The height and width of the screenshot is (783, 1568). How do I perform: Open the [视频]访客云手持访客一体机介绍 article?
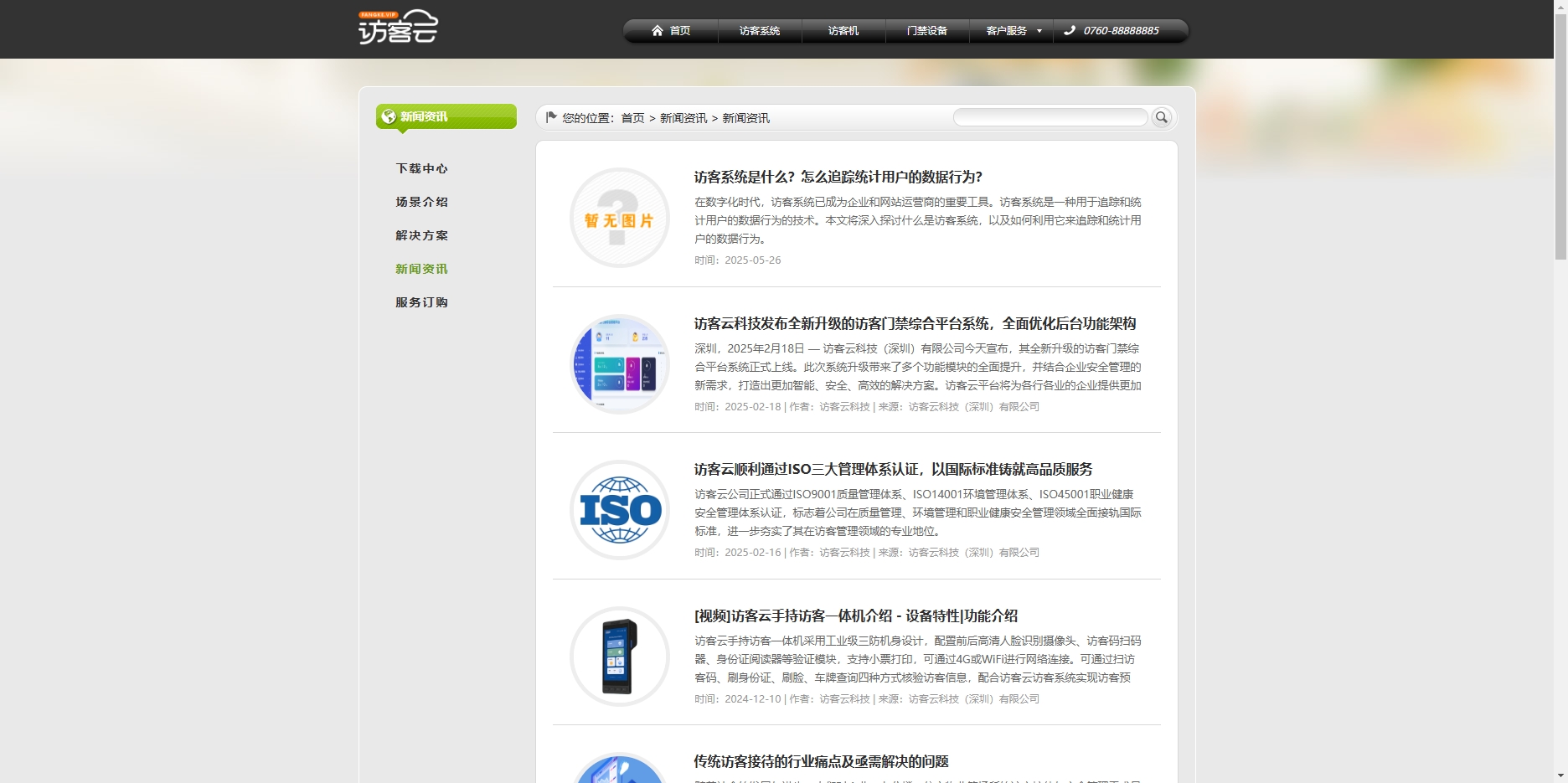tap(856, 616)
